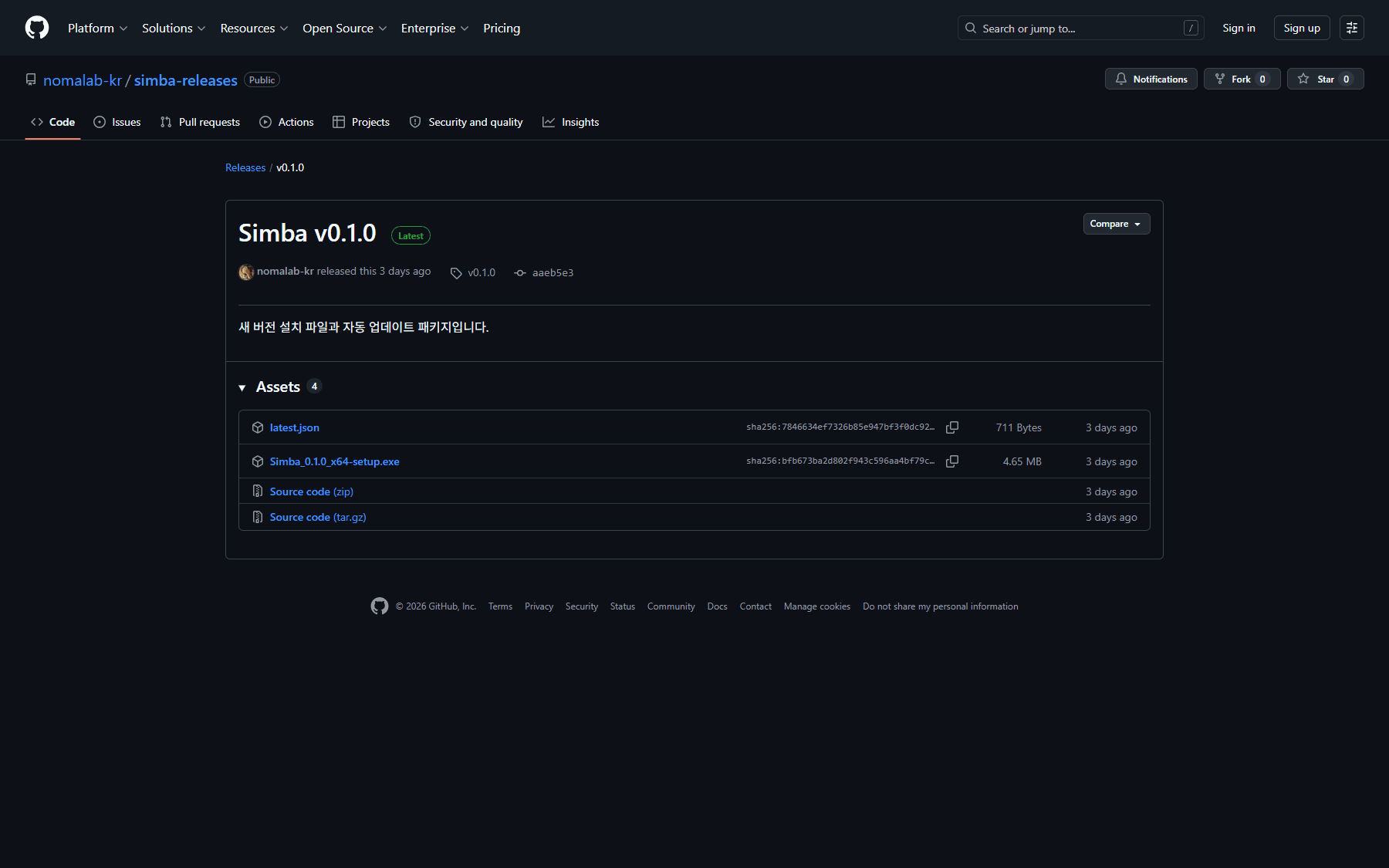Screen dimensions: 1389x868
Task: Expand the Enterprise menu
Action: [x=435, y=28]
